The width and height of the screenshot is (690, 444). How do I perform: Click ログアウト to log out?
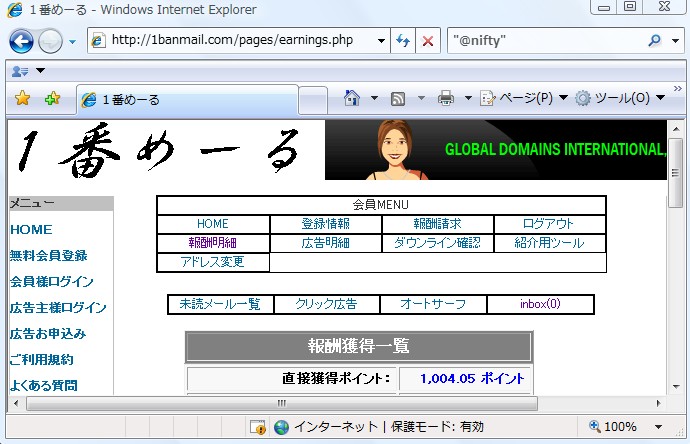point(548,224)
